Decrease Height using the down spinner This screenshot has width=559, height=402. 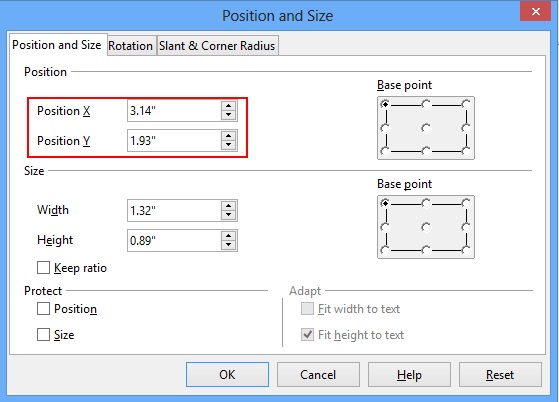point(228,245)
